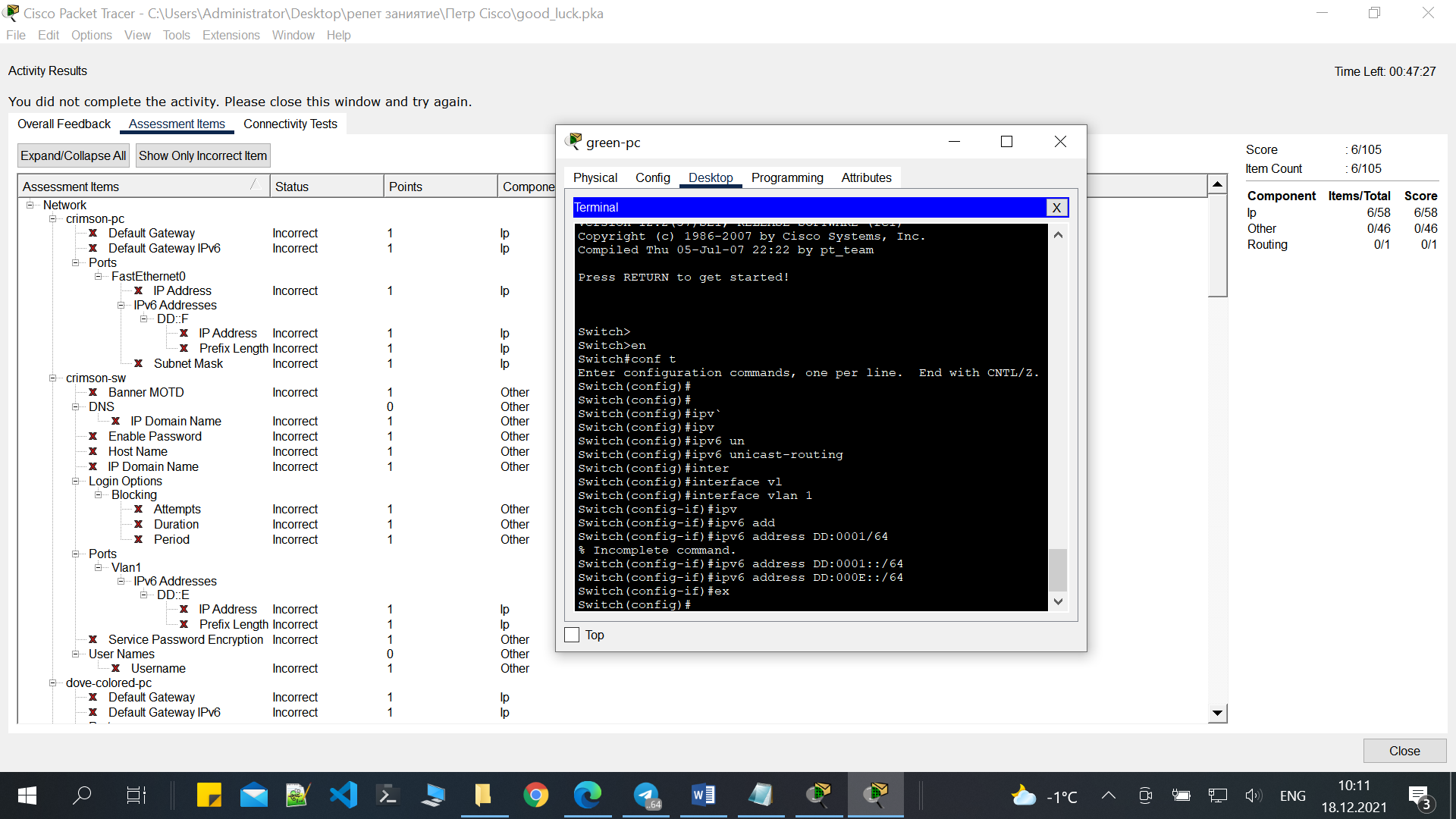
Task: Open Visual Studio Code from taskbar
Action: [344, 795]
